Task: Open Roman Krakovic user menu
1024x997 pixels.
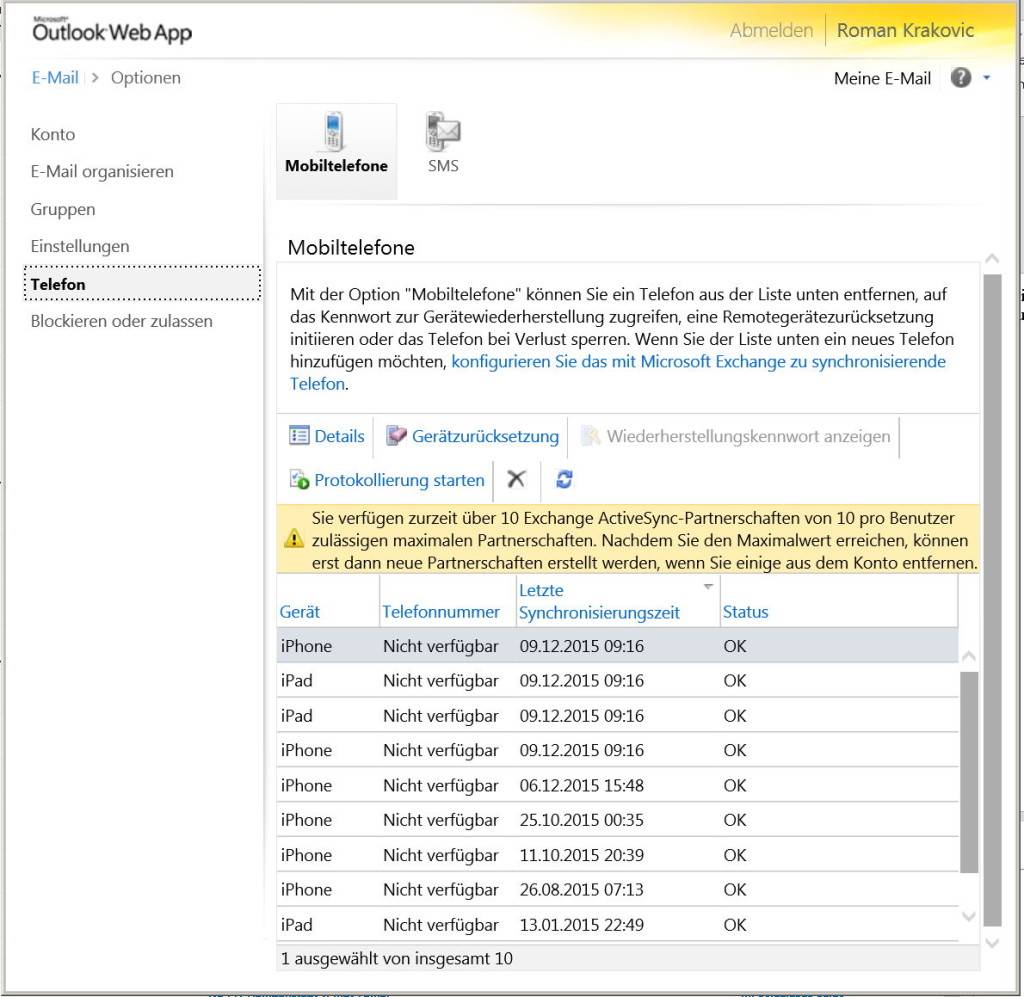Action: pos(905,31)
